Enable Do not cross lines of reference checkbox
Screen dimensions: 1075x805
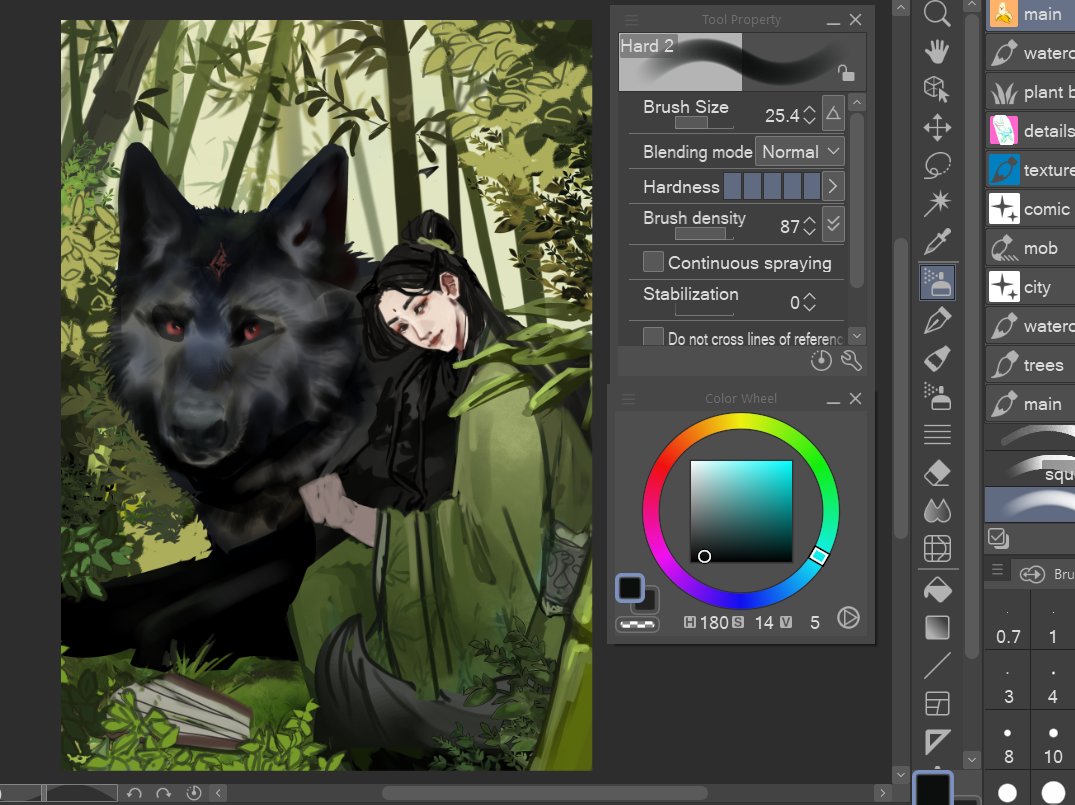653,337
